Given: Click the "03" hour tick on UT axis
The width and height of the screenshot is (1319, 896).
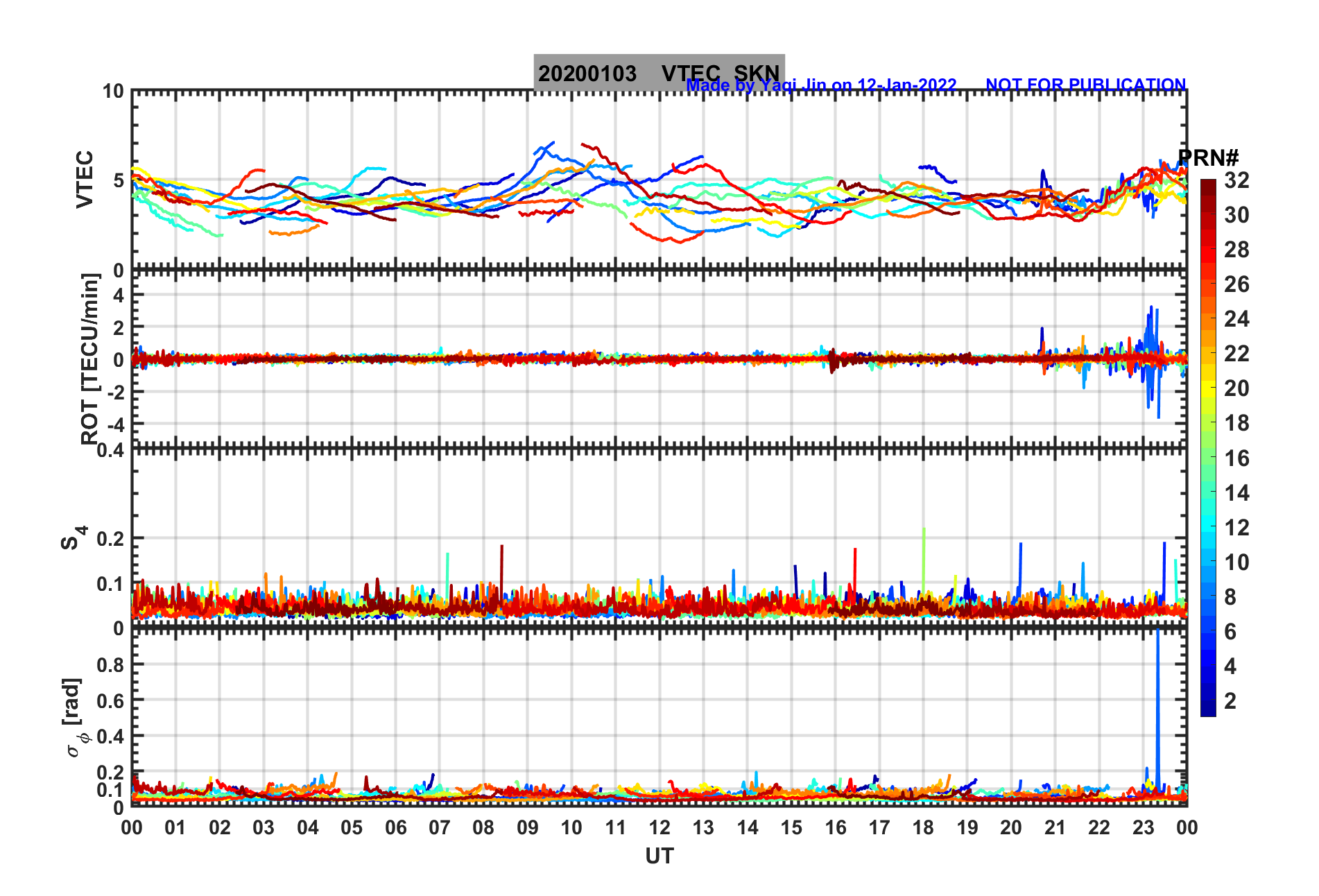Looking at the screenshot, I should click(x=264, y=827).
